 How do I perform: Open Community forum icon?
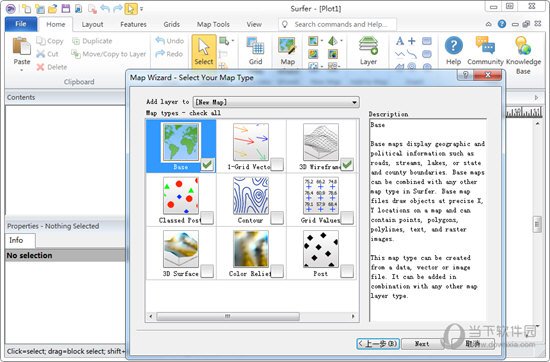coord(485,46)
